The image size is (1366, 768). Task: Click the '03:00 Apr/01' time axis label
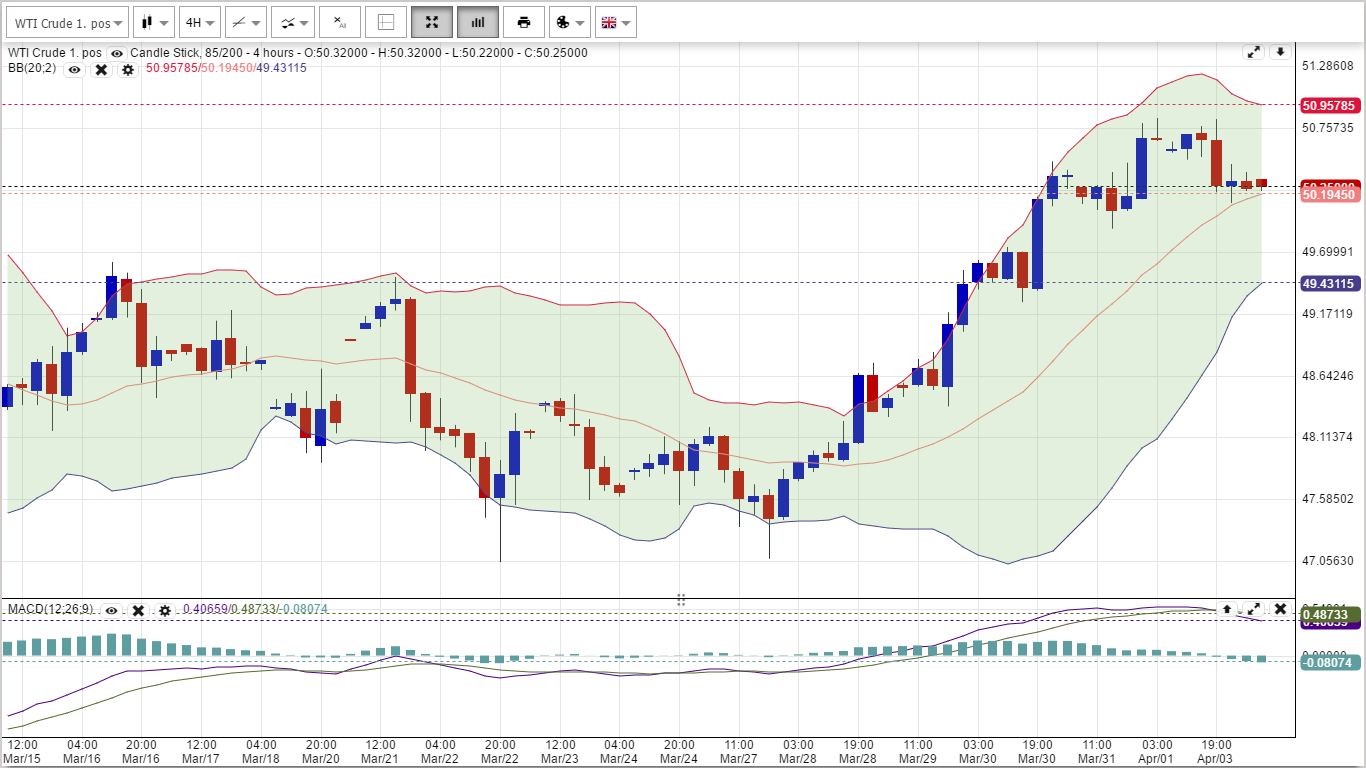(1157, 752)
